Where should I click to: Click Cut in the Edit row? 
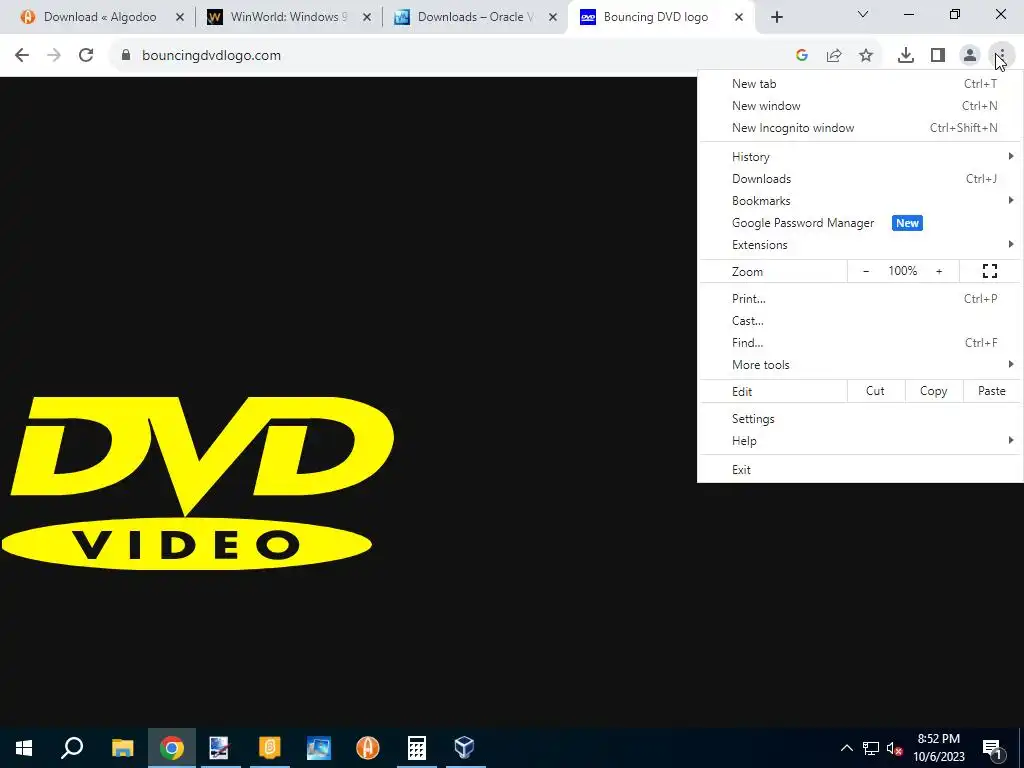875,391
